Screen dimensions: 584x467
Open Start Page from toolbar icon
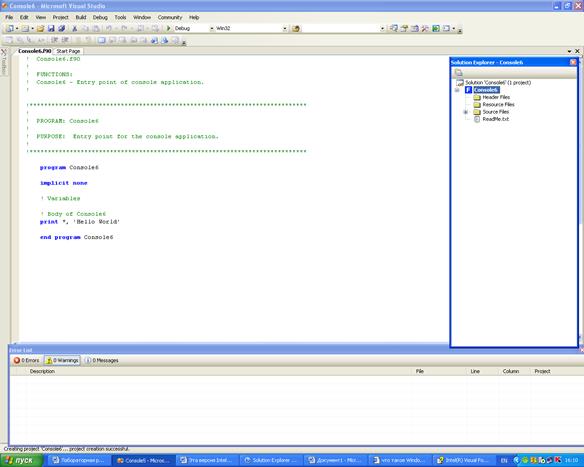tap(436, 28)
